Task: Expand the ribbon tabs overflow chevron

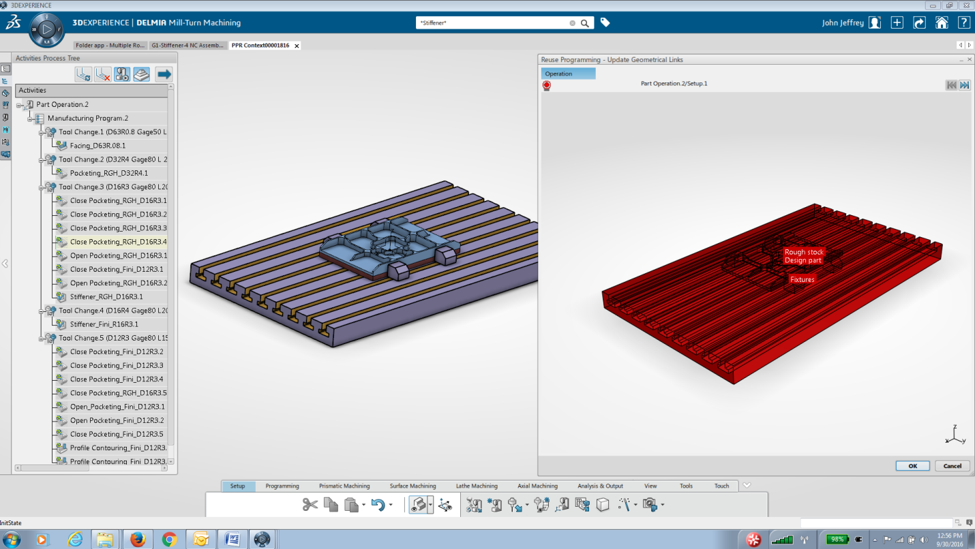Action: coord(746,486)
